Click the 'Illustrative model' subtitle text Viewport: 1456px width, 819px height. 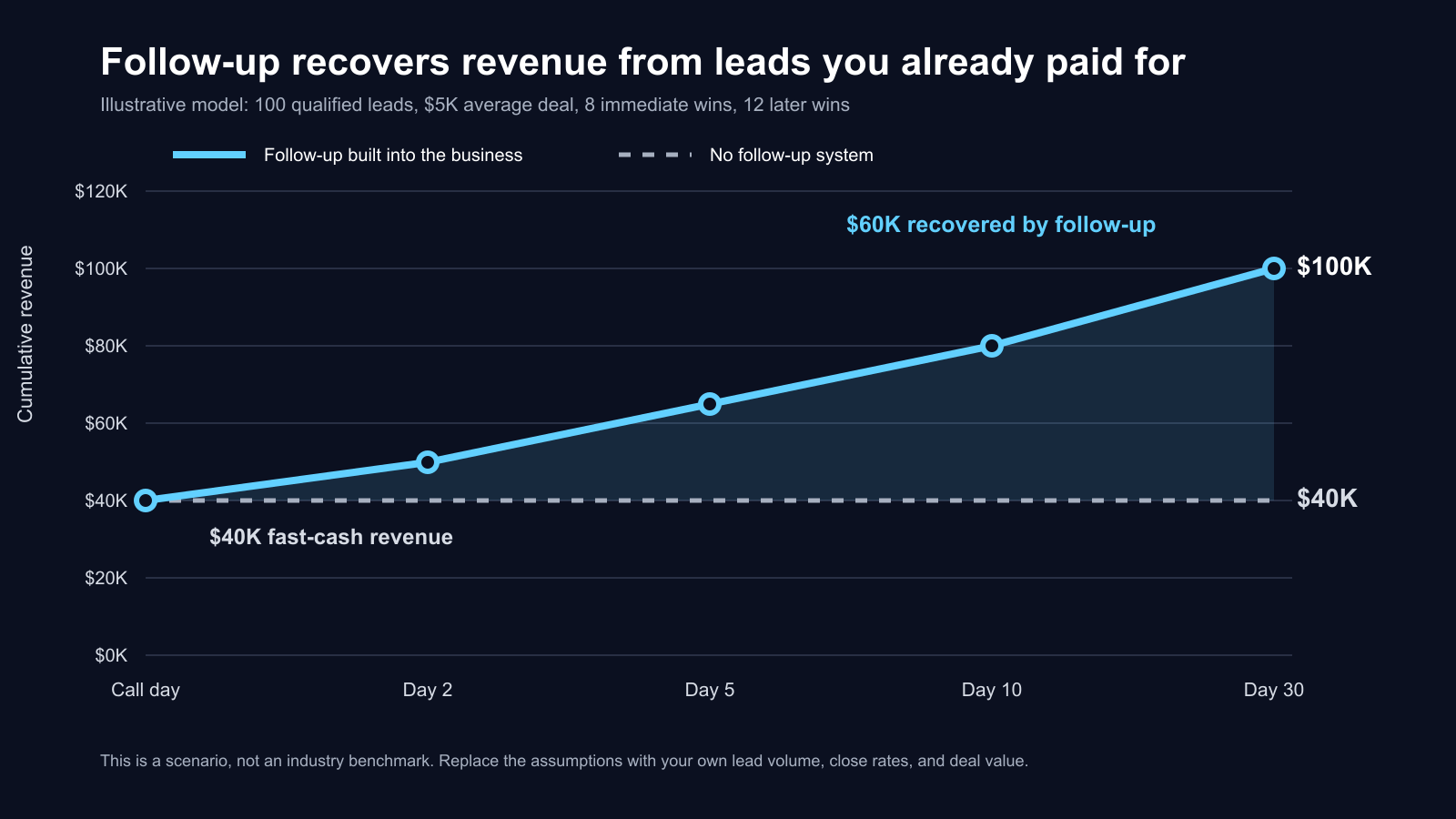475,105
